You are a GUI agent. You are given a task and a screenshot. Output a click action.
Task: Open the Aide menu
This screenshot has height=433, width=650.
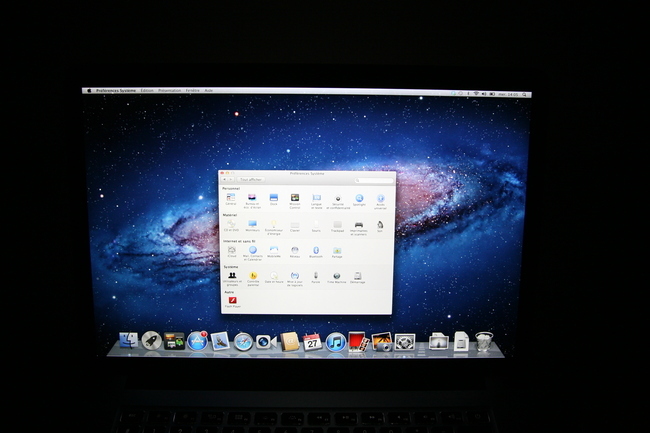click(x=209, y=90)
